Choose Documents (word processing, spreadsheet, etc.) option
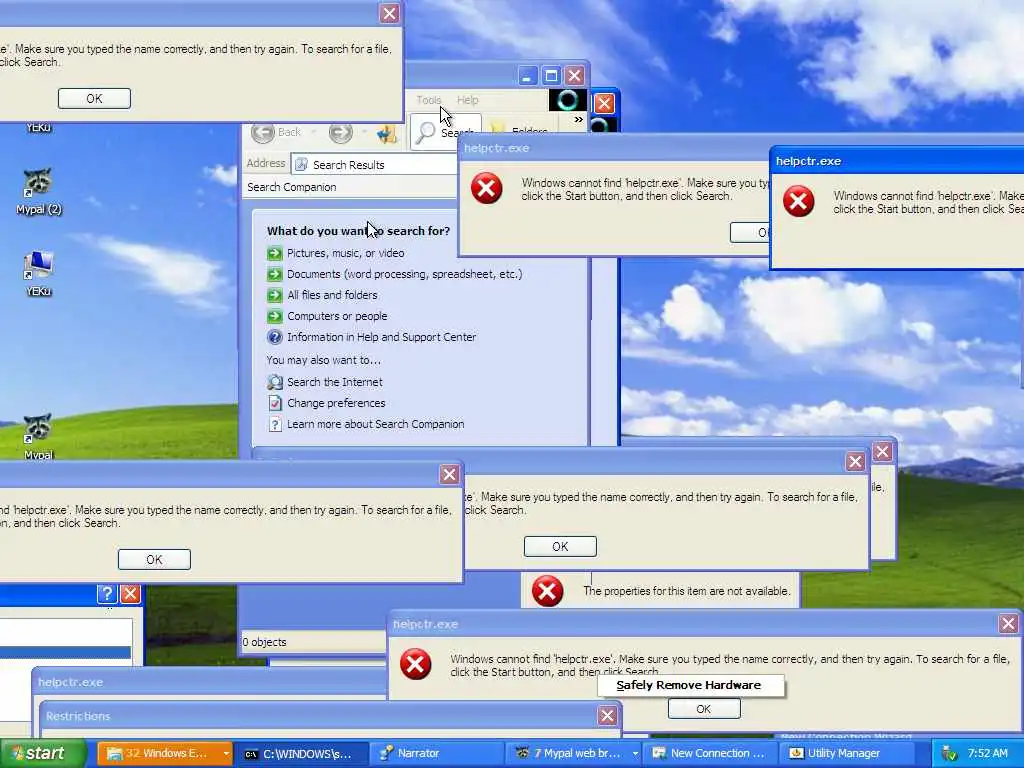The height and width of the screenshot is (768, 1024). click(x=405, y=274)
